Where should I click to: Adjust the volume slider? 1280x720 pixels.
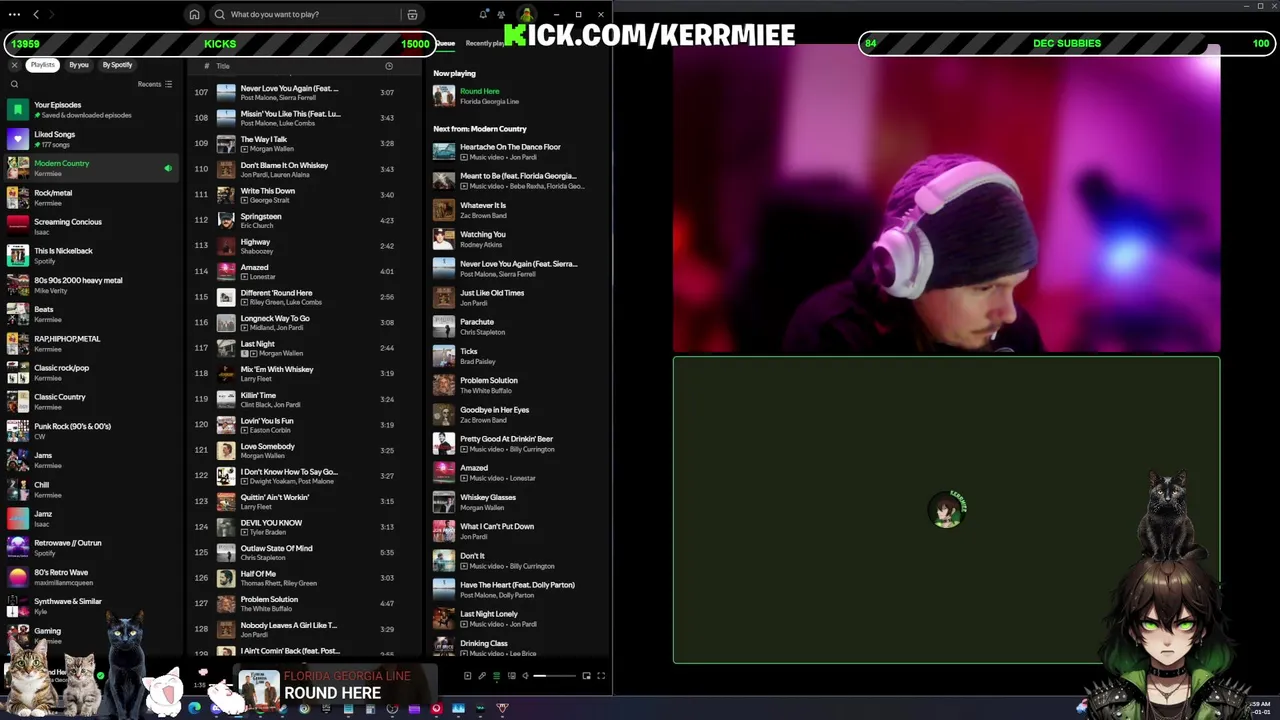[555, 675]
